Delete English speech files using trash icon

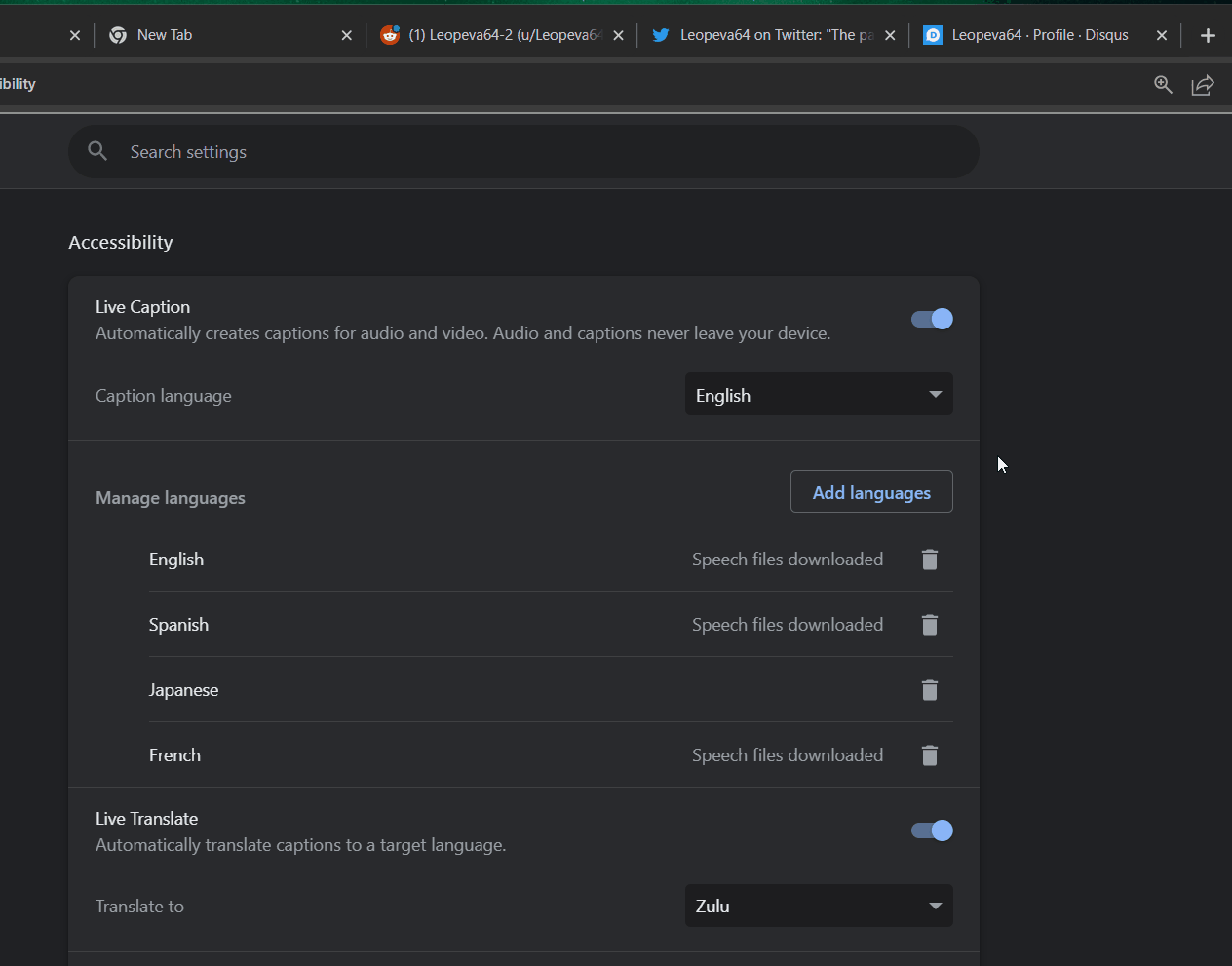pyautogui.click(x=929, y=559)
